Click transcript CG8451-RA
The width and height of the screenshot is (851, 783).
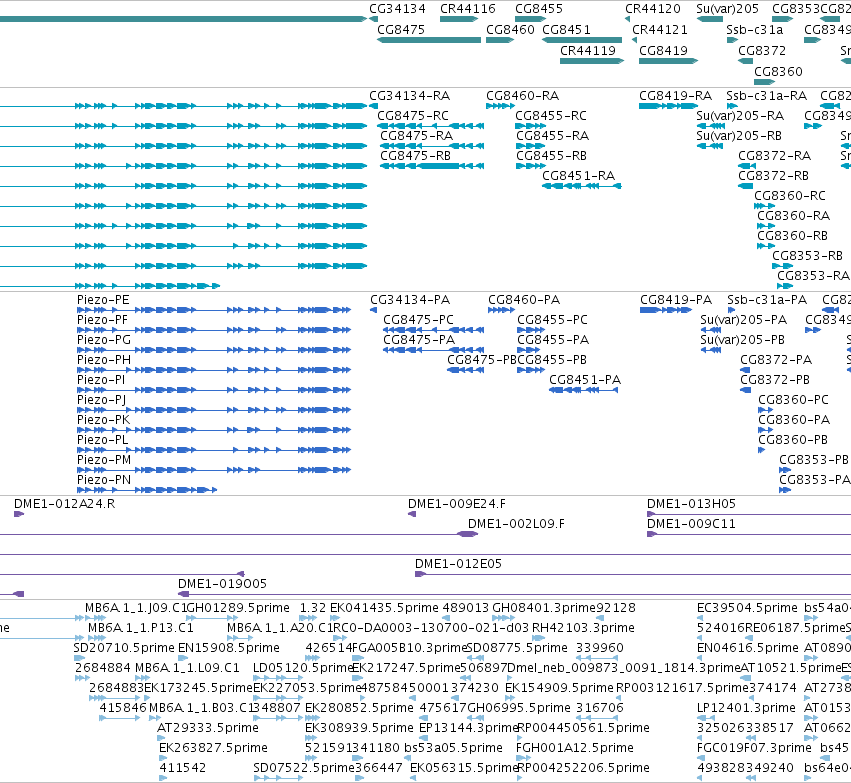579,176
